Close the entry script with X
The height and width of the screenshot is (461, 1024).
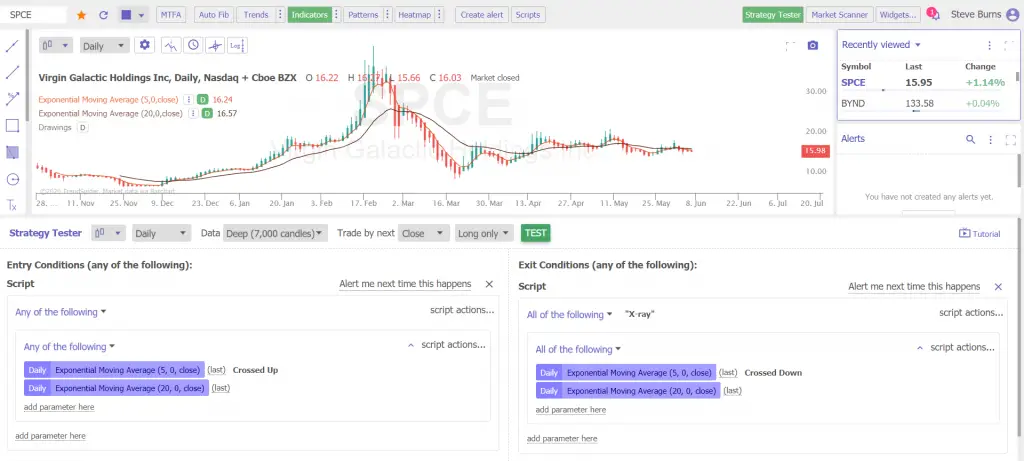point(489,284)
